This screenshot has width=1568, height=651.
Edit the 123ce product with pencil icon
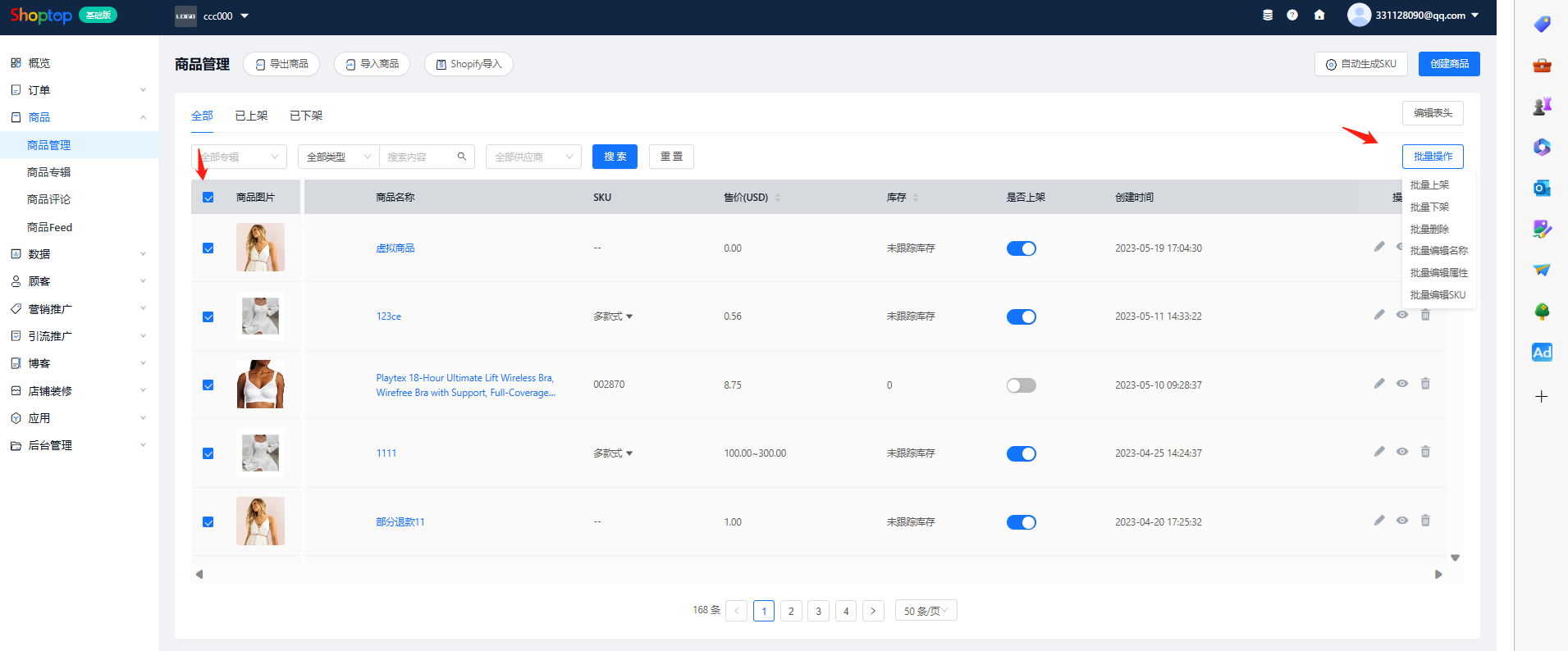(x=1379, y=315)
